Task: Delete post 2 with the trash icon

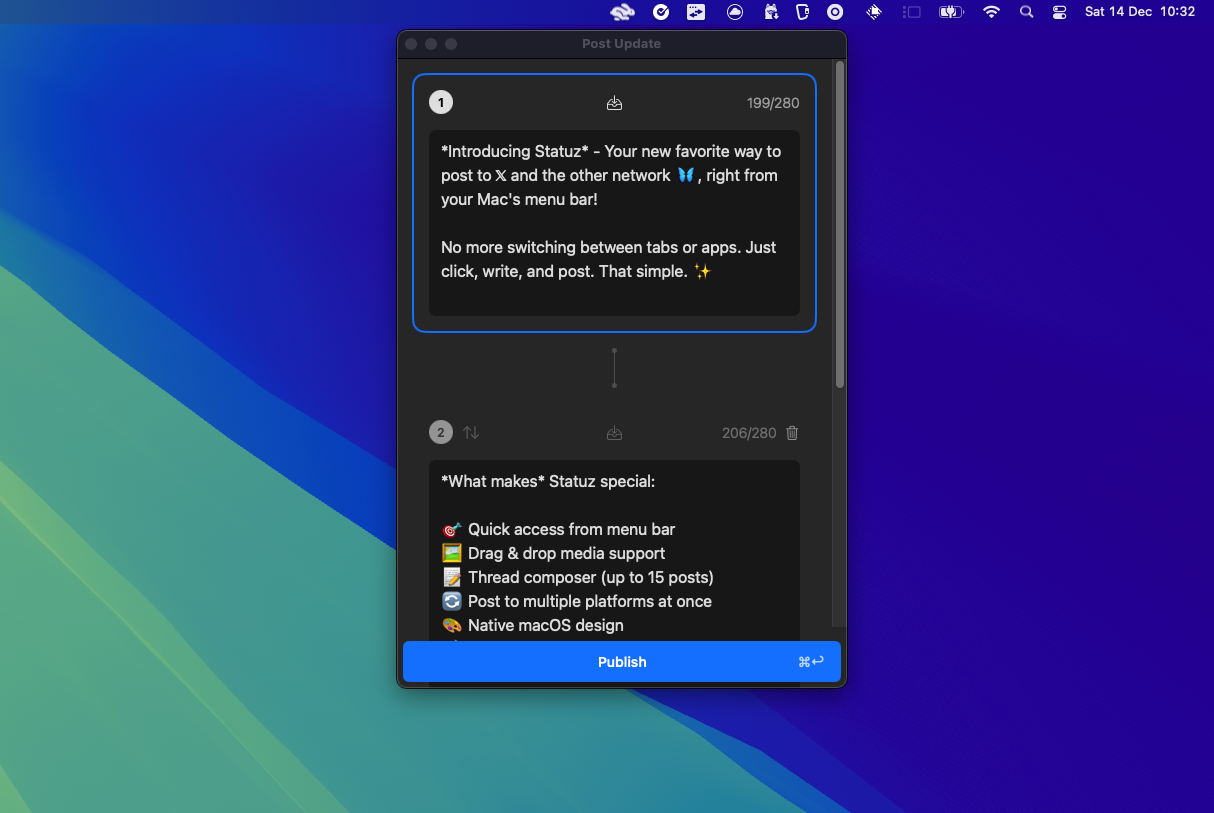Action: point(792,433)
